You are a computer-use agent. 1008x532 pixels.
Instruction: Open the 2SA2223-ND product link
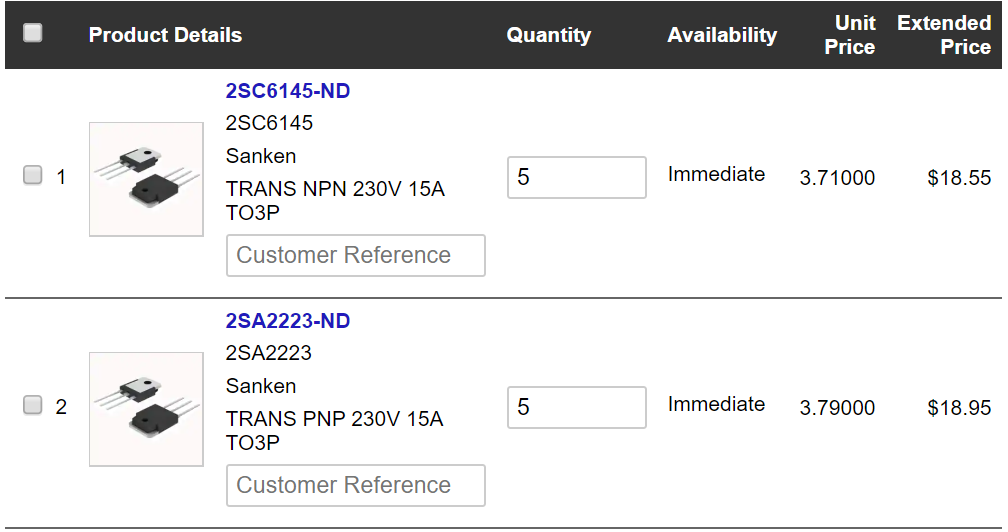tap(287, 321)
